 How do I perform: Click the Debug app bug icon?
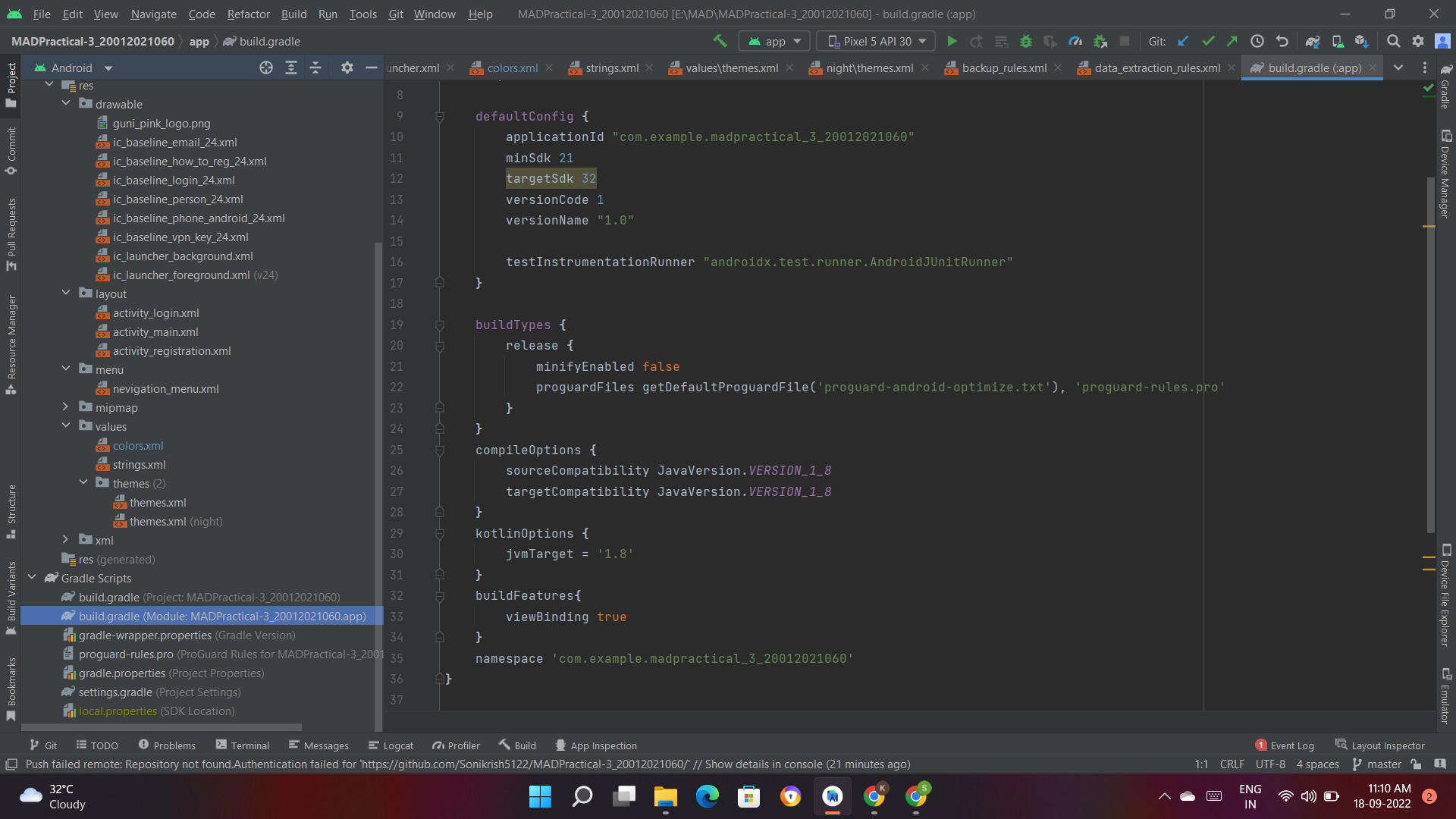pyautogui.click(x=1026, y=41)
